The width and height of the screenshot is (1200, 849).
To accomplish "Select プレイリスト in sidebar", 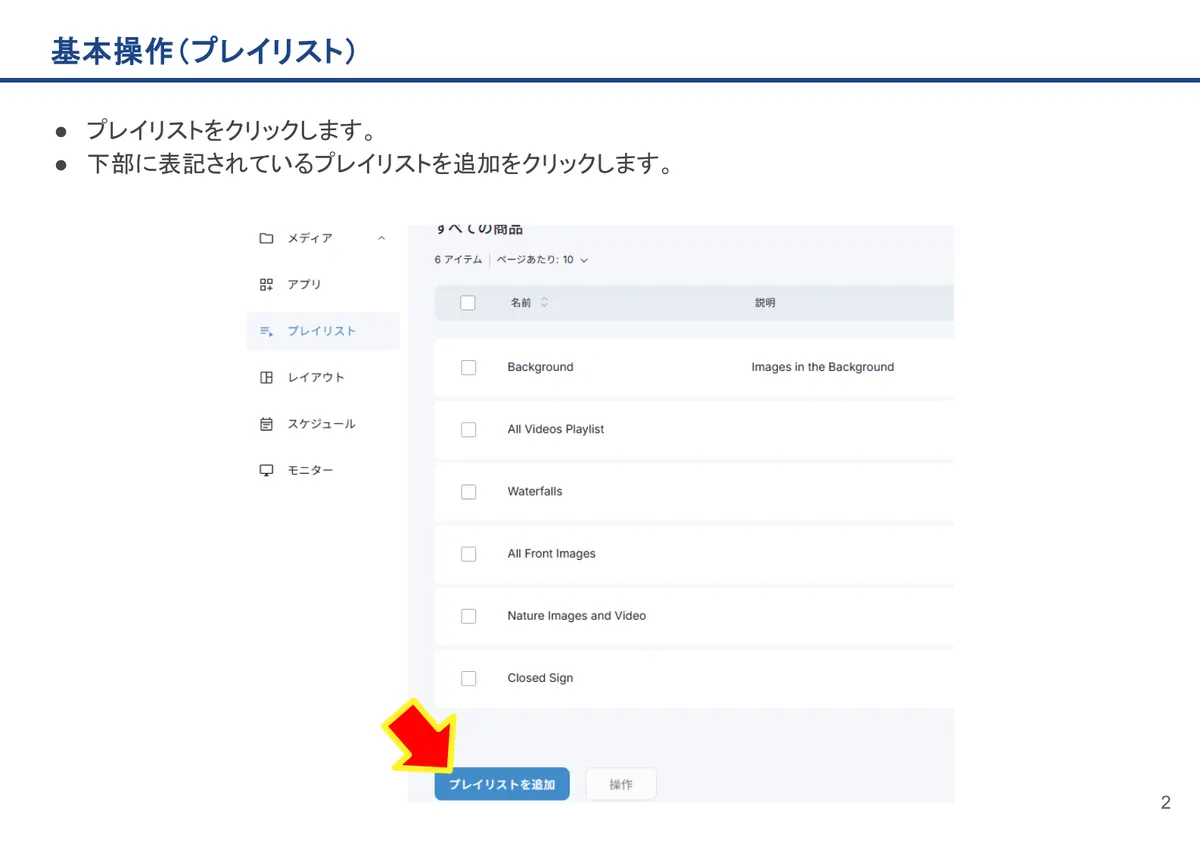I will [x=323, y=331].
